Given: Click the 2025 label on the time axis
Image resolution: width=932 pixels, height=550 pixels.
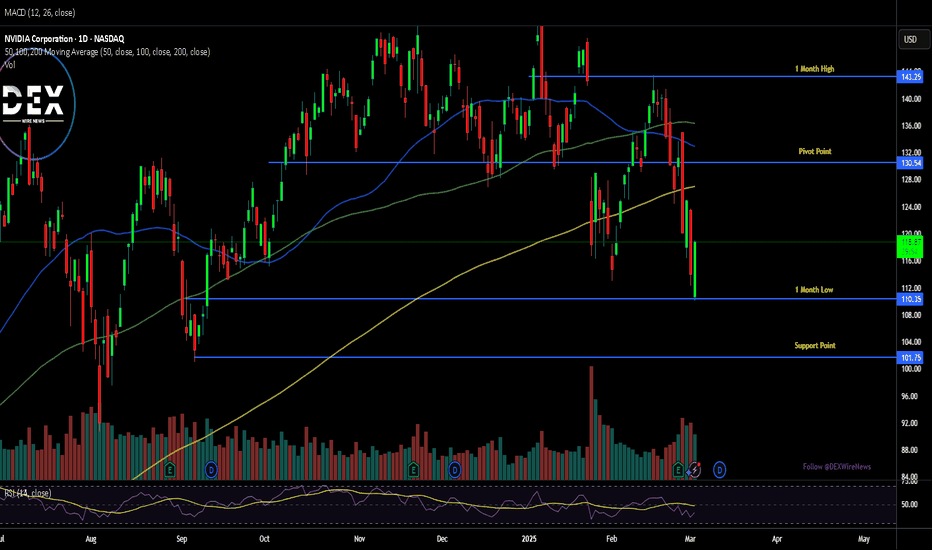Looking at the screenshot, I should (x=529, y=539).
